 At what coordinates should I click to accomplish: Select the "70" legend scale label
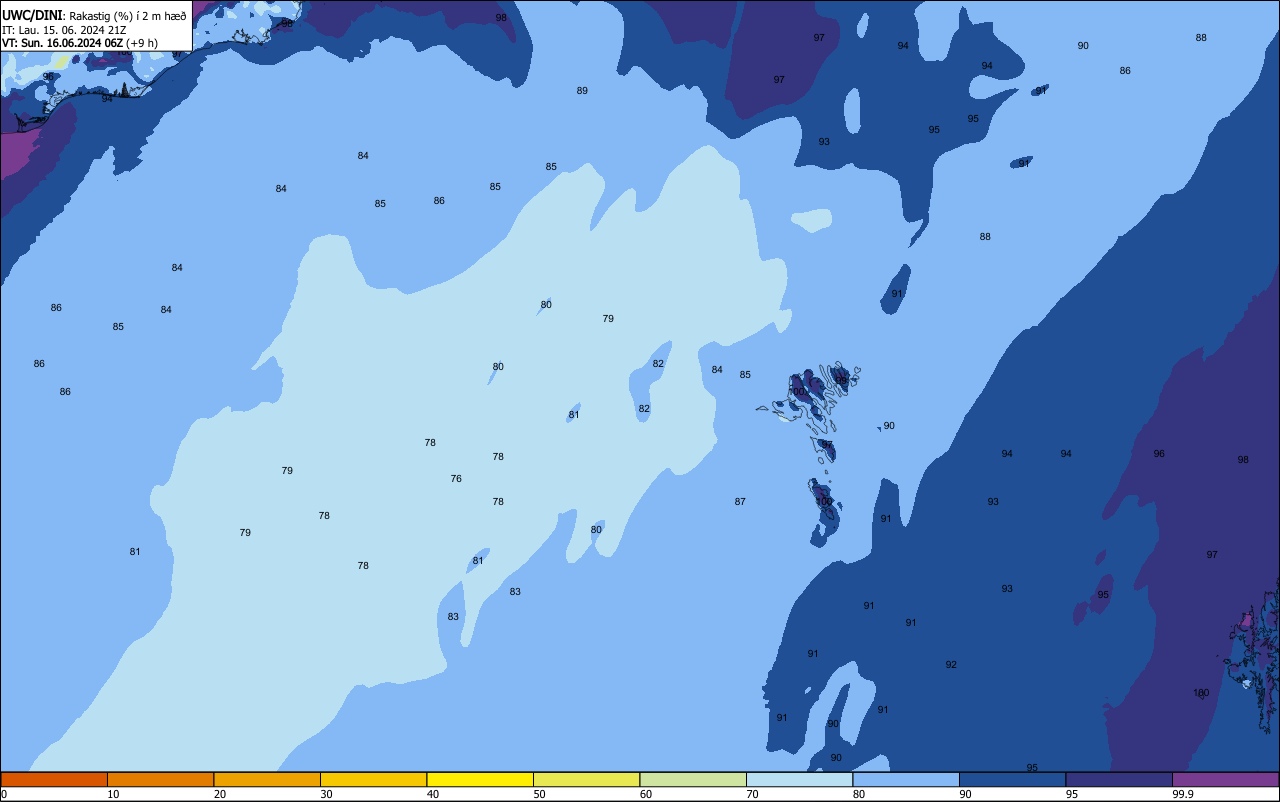(752, 794)
